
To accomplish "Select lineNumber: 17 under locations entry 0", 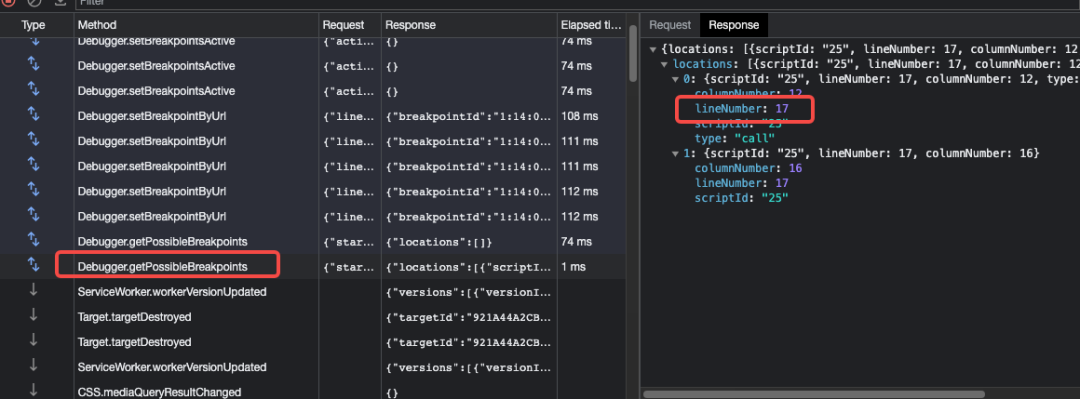I will coord(741,109).
